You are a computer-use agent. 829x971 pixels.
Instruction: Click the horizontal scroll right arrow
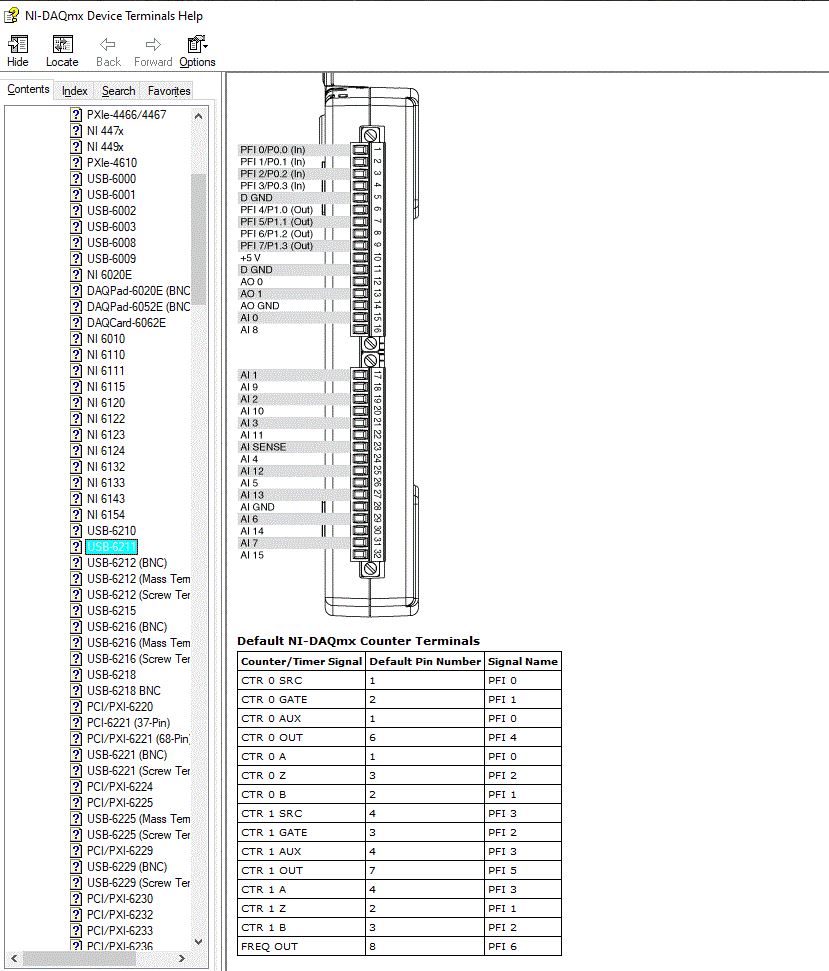pyautogui.click(x=181, y=958)
